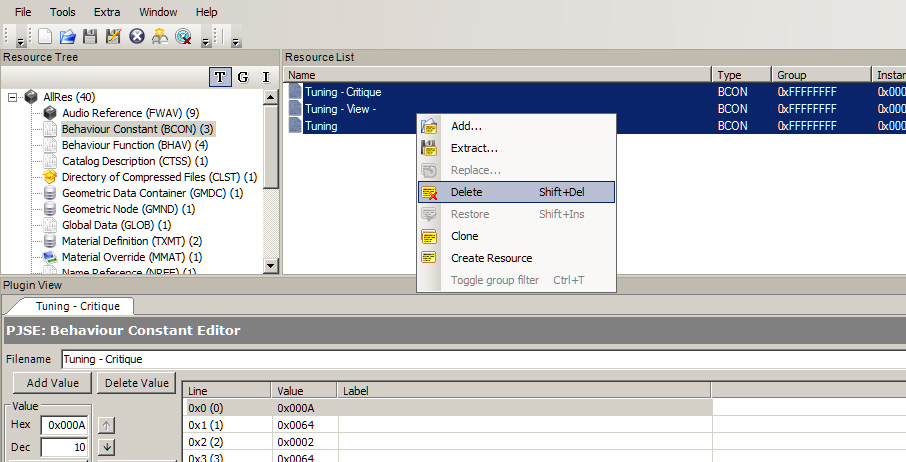Click the Clone icon in context menu

coord(430,236)
